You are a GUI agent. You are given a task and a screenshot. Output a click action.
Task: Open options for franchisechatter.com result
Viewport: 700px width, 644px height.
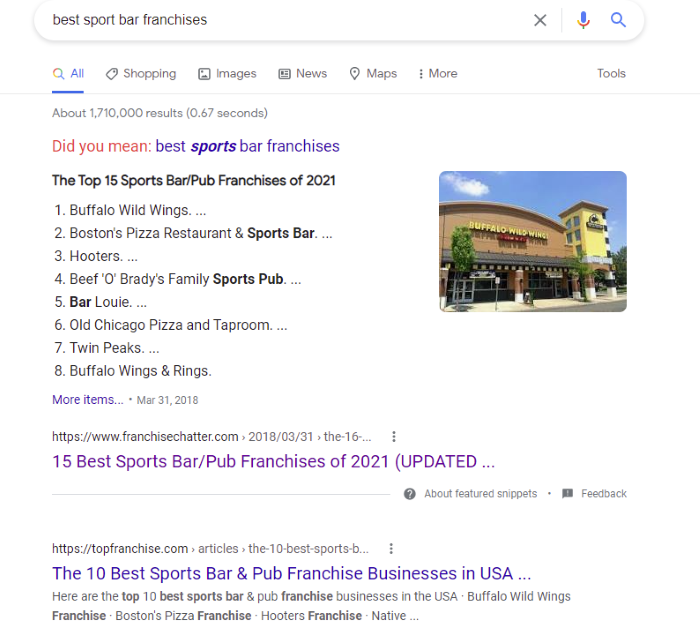(x=394, y=436)
